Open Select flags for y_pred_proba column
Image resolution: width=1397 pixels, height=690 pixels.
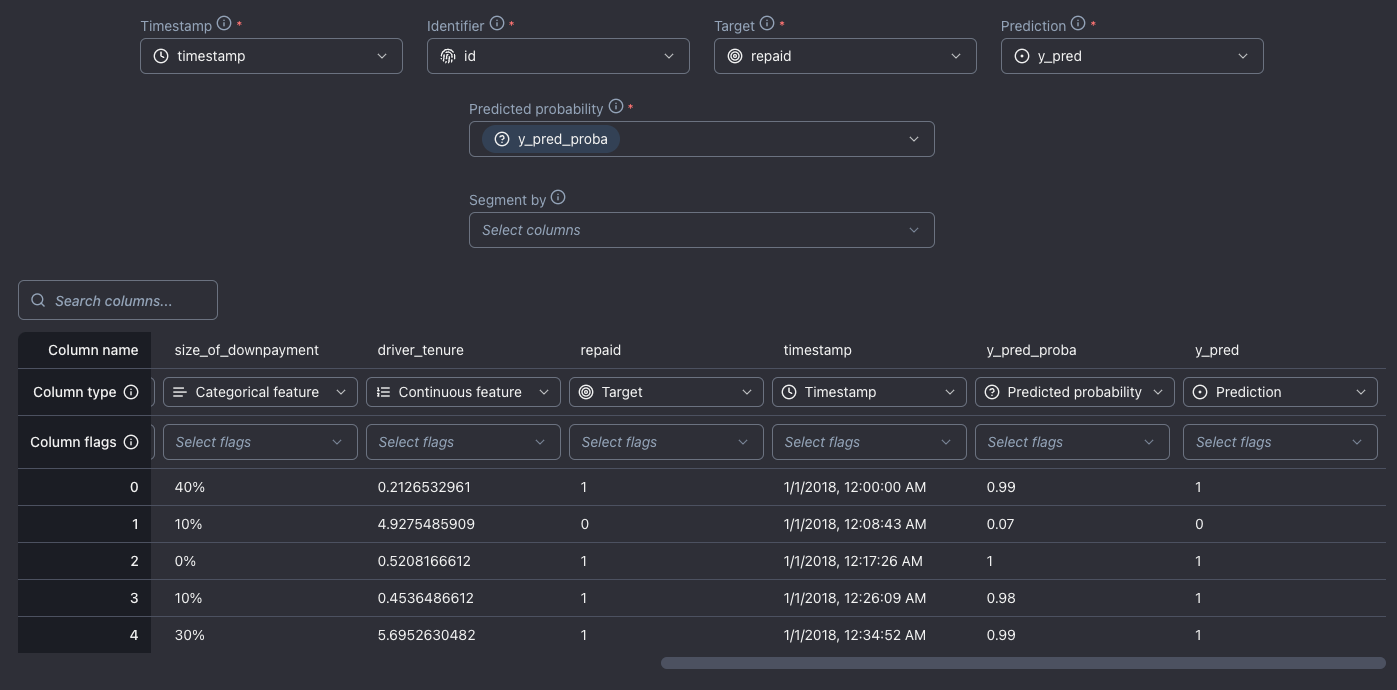click(1072, 442)
